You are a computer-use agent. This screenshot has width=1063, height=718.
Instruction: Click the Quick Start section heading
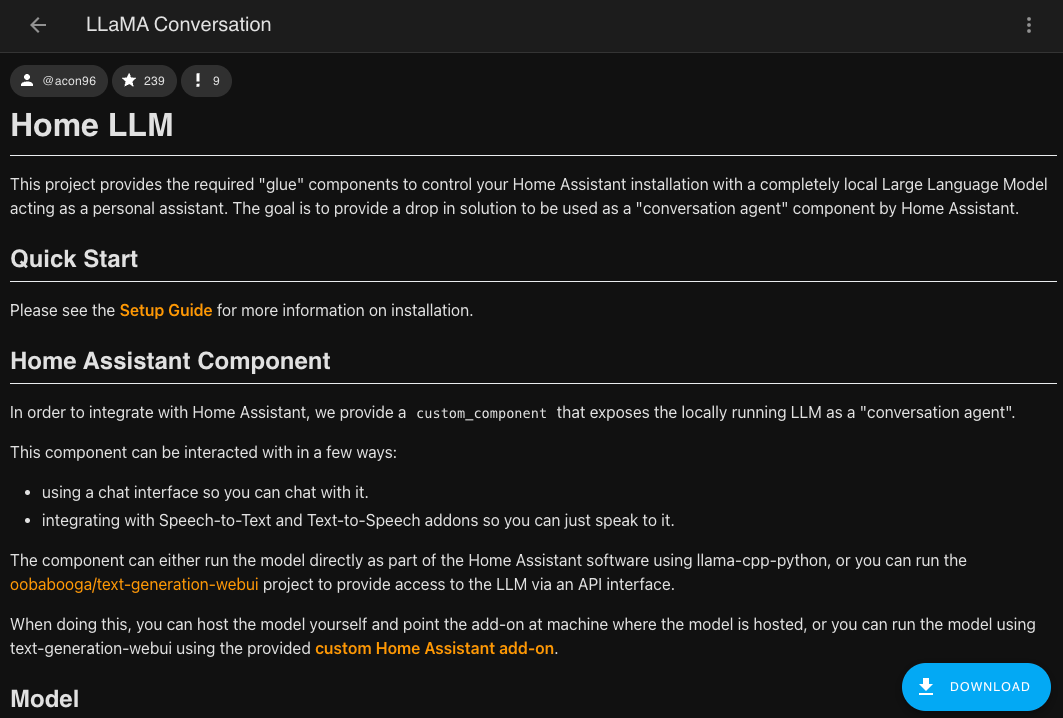click(74, 259)
